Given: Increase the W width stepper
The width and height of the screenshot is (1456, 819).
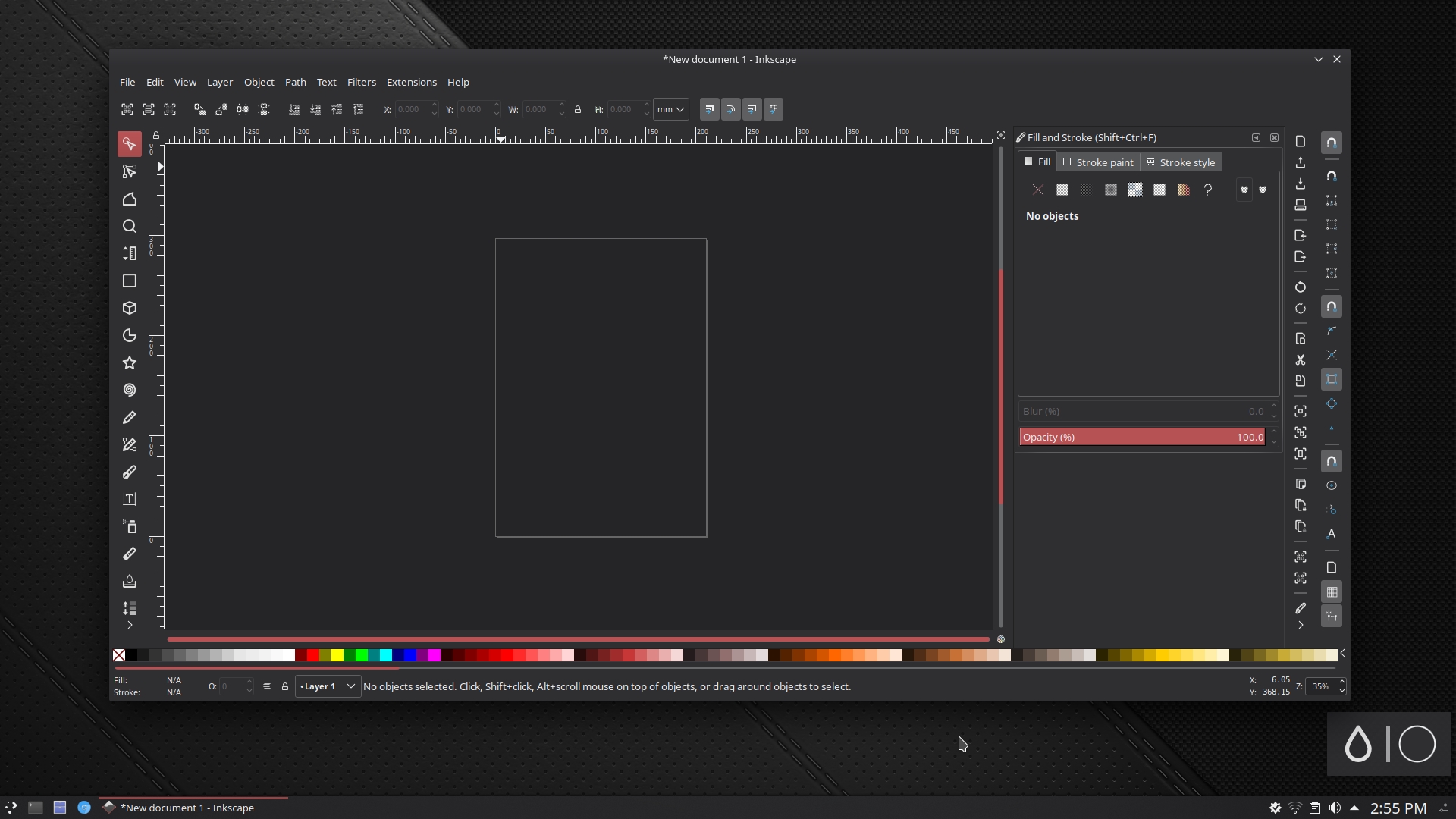Looking at the screenshot, I should (562, 105).
